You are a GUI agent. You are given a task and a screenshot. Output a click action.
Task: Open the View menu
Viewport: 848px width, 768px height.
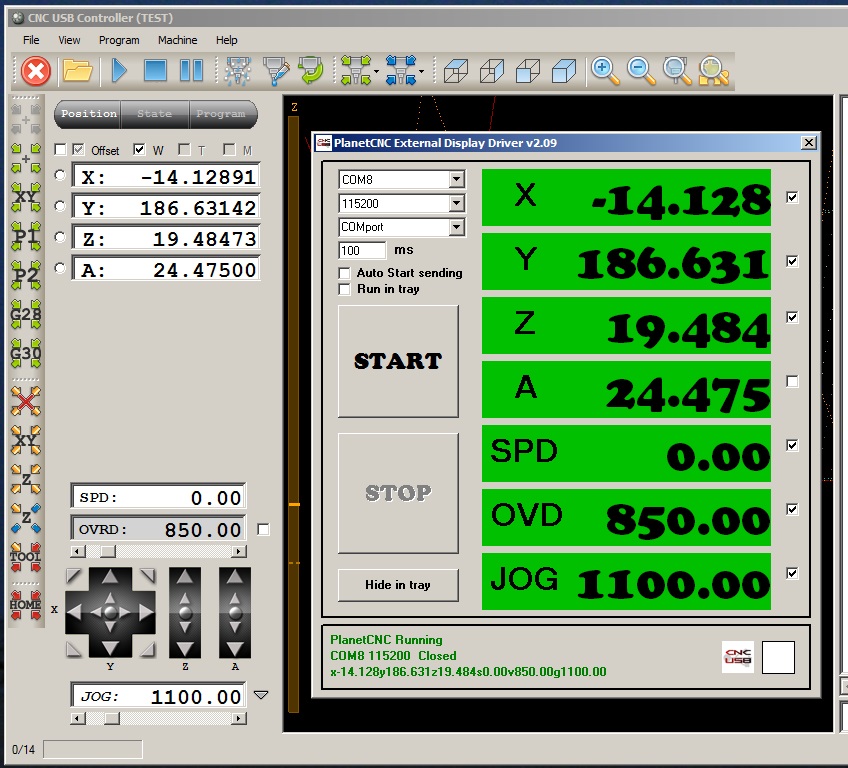pyautogui.click(x=69, y=40)
